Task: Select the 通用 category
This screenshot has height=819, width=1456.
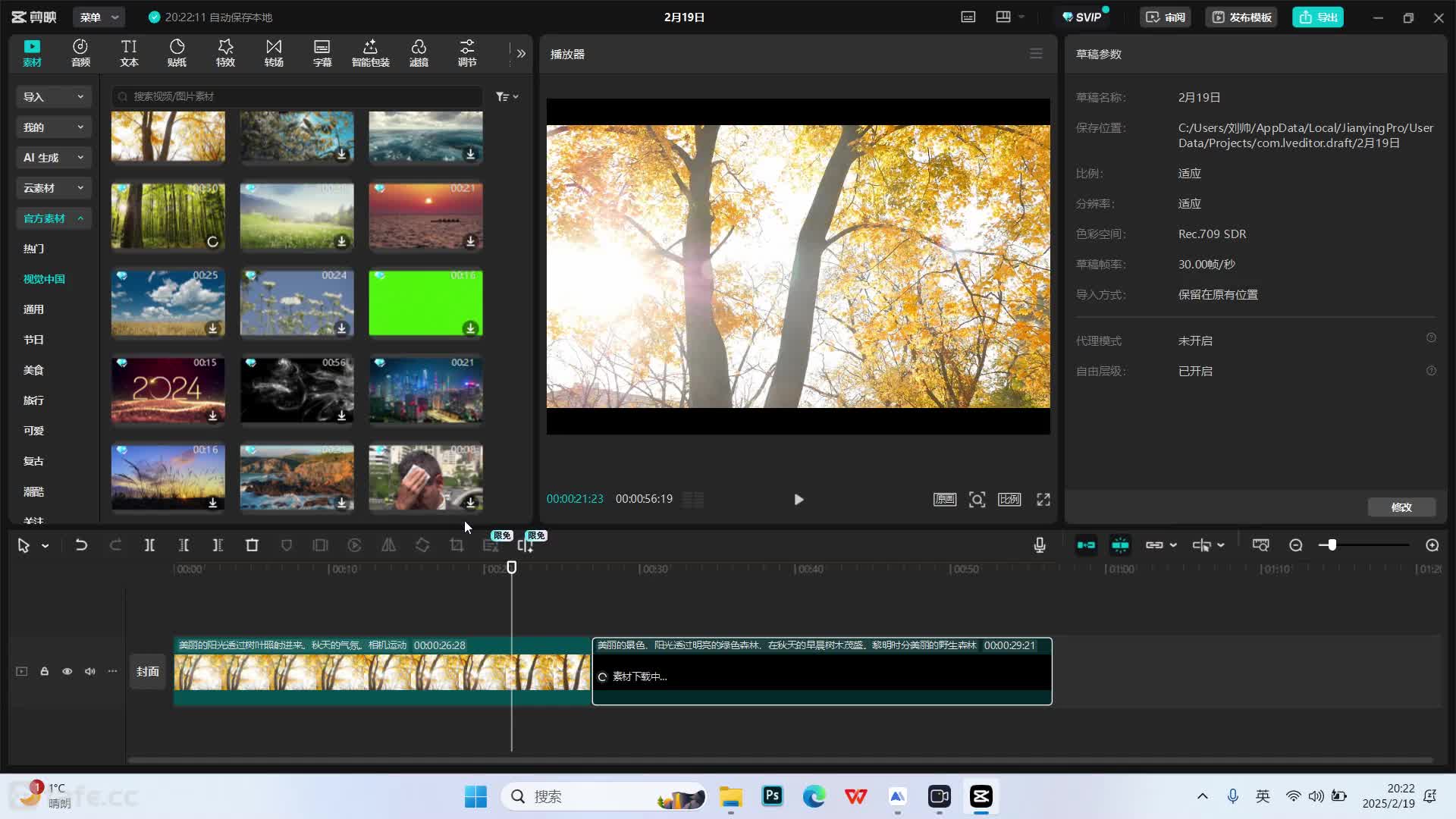Action: tap(33, 309)
